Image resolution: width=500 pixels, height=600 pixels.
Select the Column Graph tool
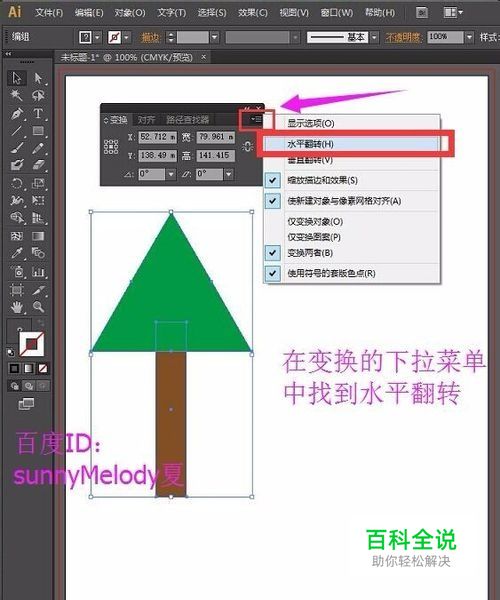click(38, 272)
